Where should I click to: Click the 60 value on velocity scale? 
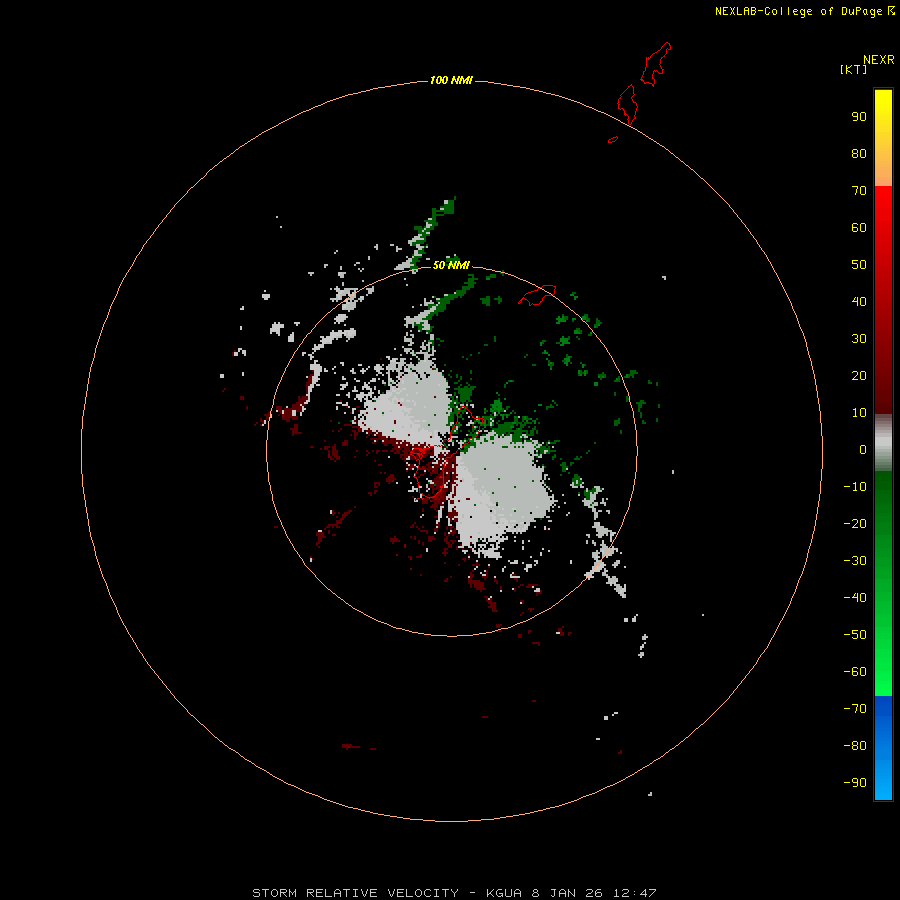point(859,227)
